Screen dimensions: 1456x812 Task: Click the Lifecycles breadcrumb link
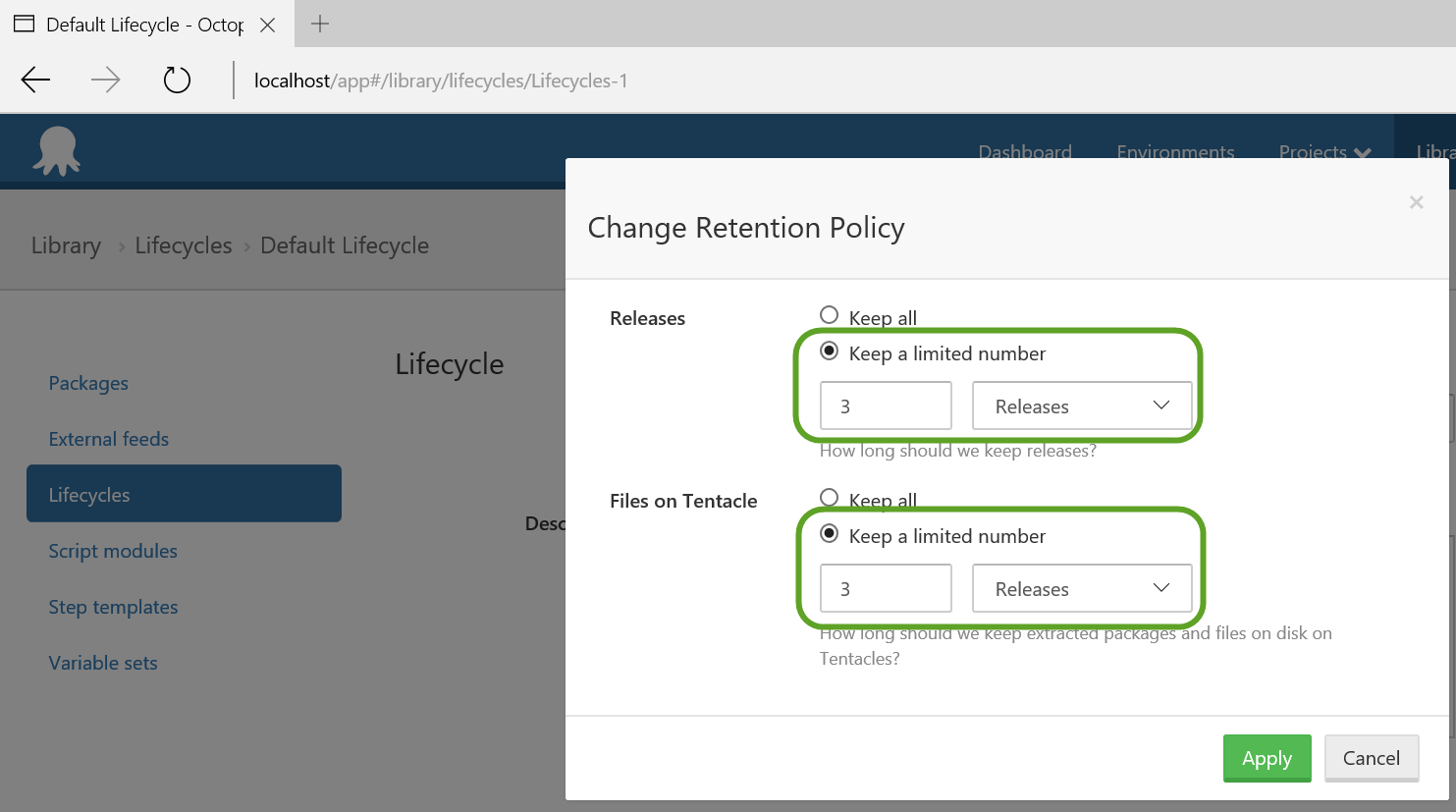(x=184, y=245)
